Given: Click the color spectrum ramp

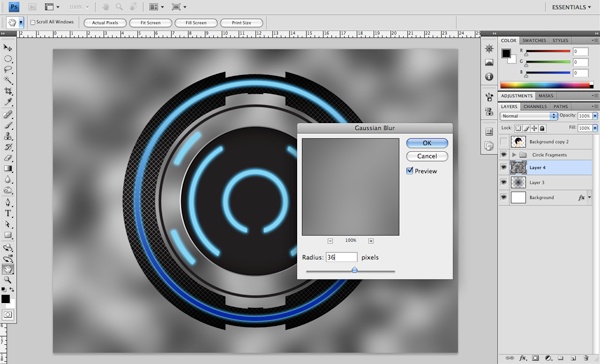Looking at the screenshot, I should 546,85.
